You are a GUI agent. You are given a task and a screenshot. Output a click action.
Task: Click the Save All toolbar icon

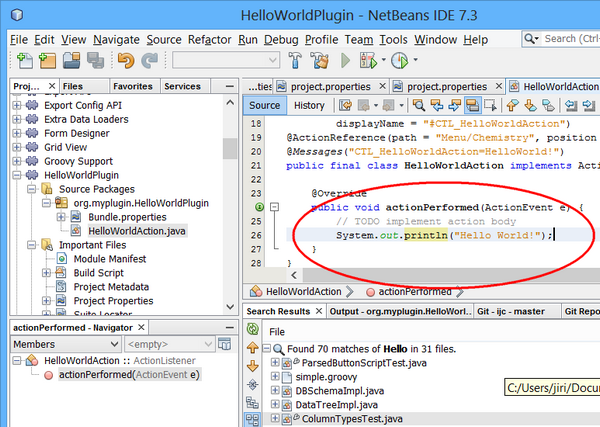click(94, 61)
